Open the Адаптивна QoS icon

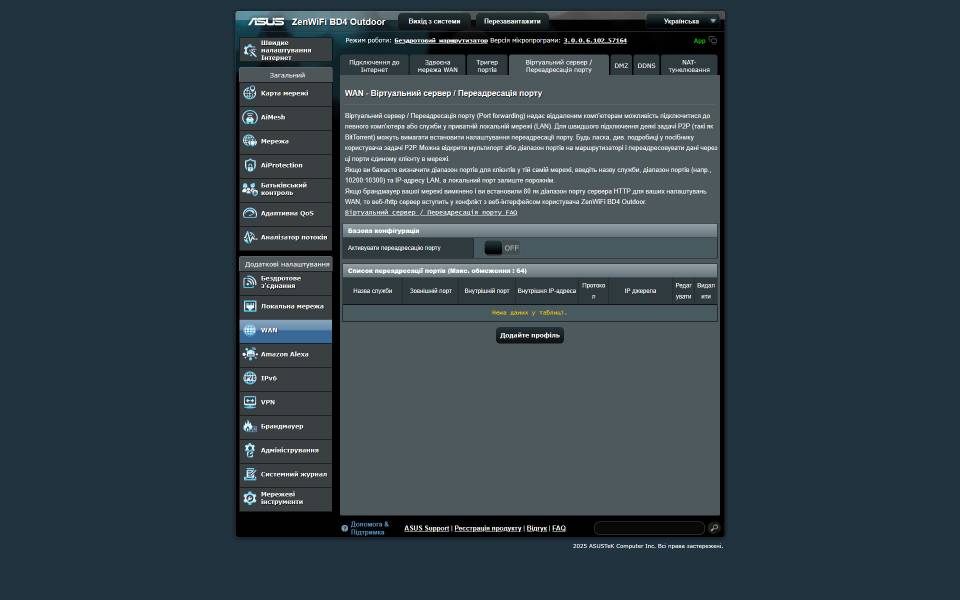250,213
